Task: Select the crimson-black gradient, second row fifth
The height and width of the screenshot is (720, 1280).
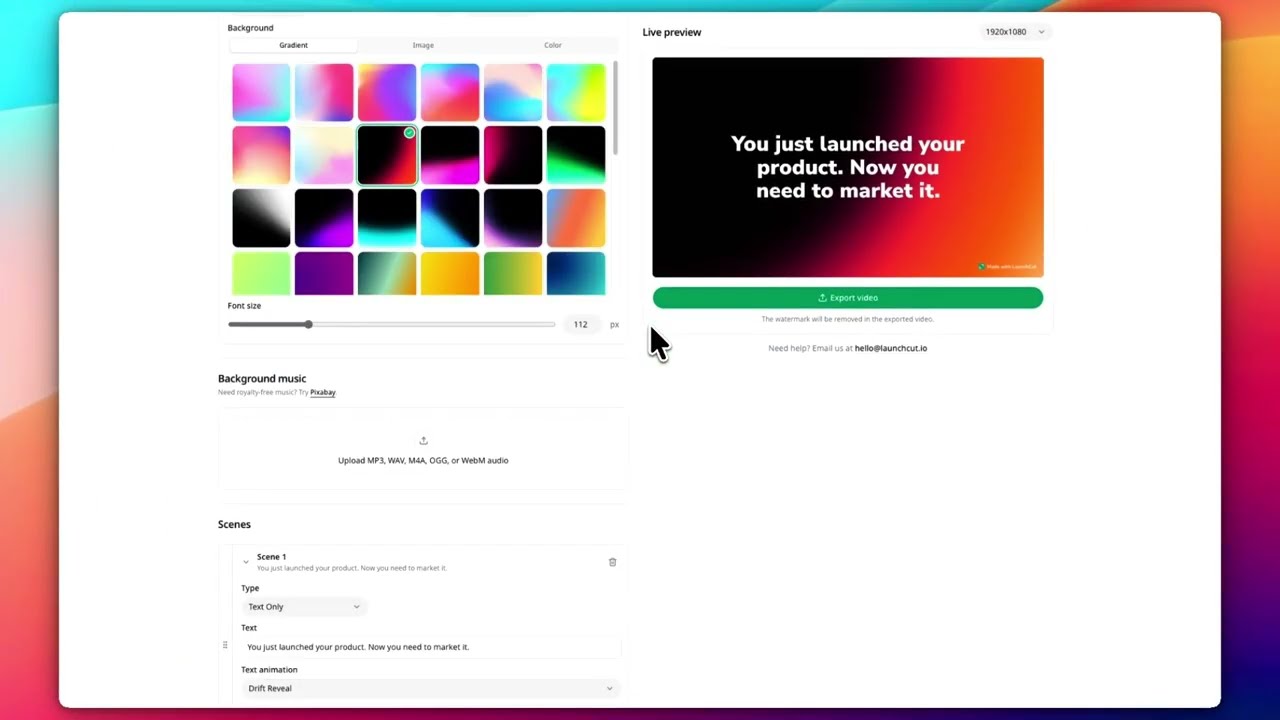Action: pyautogui.click(x=513, y=155)
